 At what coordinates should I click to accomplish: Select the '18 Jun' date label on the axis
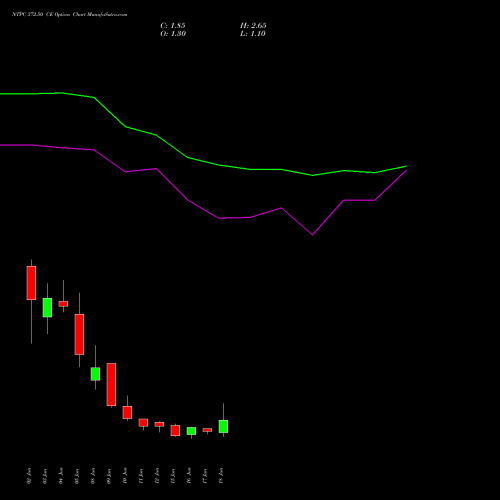221,476
